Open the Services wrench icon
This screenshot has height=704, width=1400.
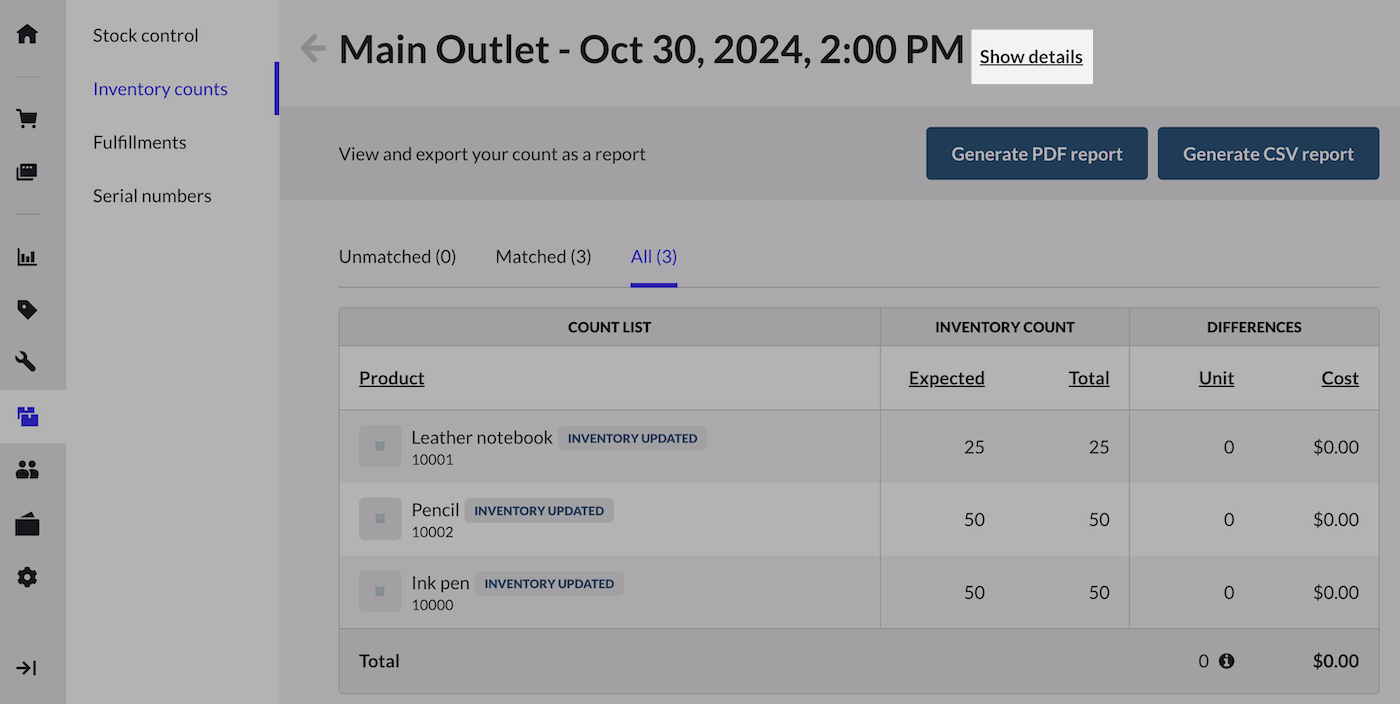[x=27, y=361]
